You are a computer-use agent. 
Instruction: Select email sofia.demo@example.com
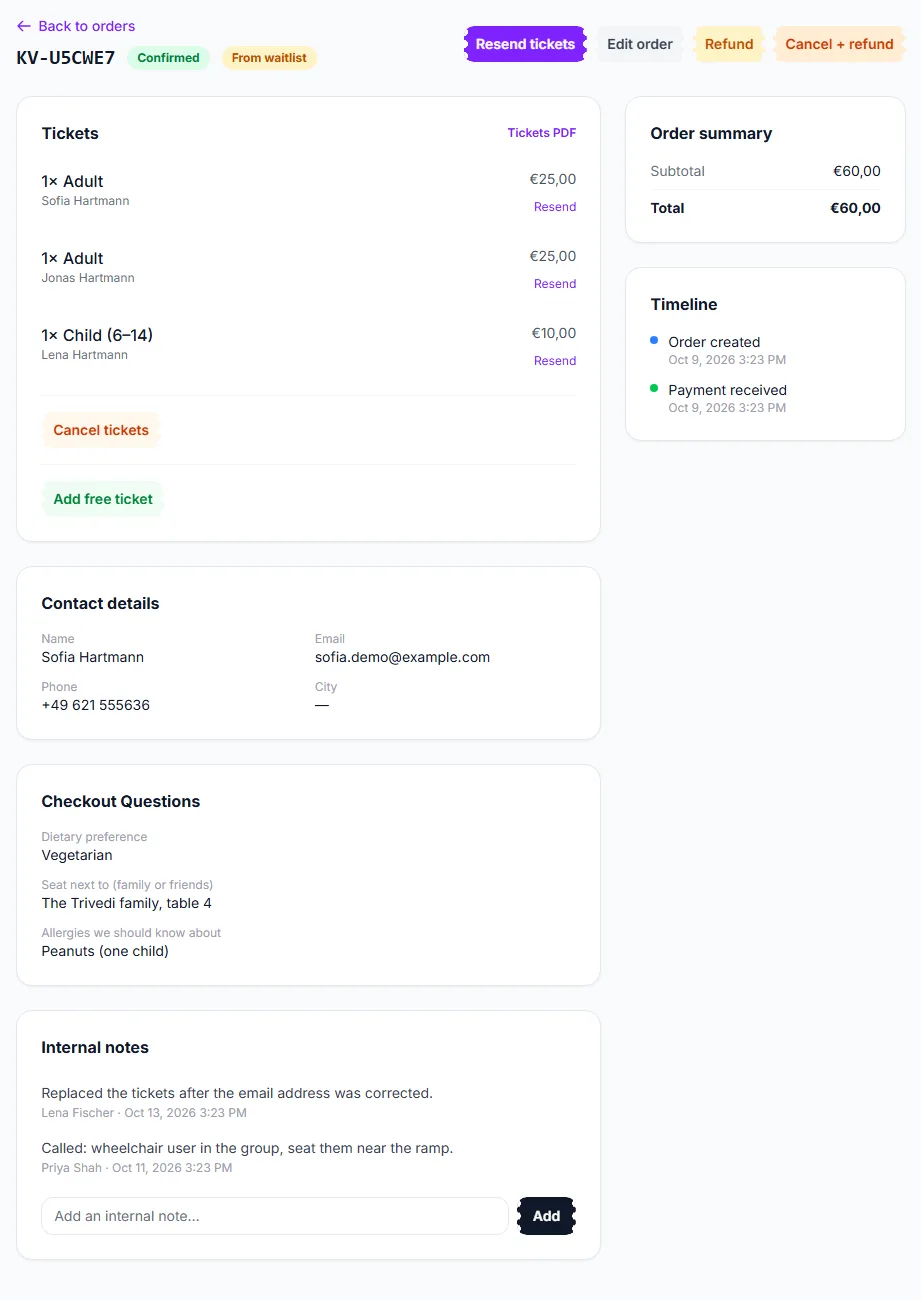(x=402, y=657)
